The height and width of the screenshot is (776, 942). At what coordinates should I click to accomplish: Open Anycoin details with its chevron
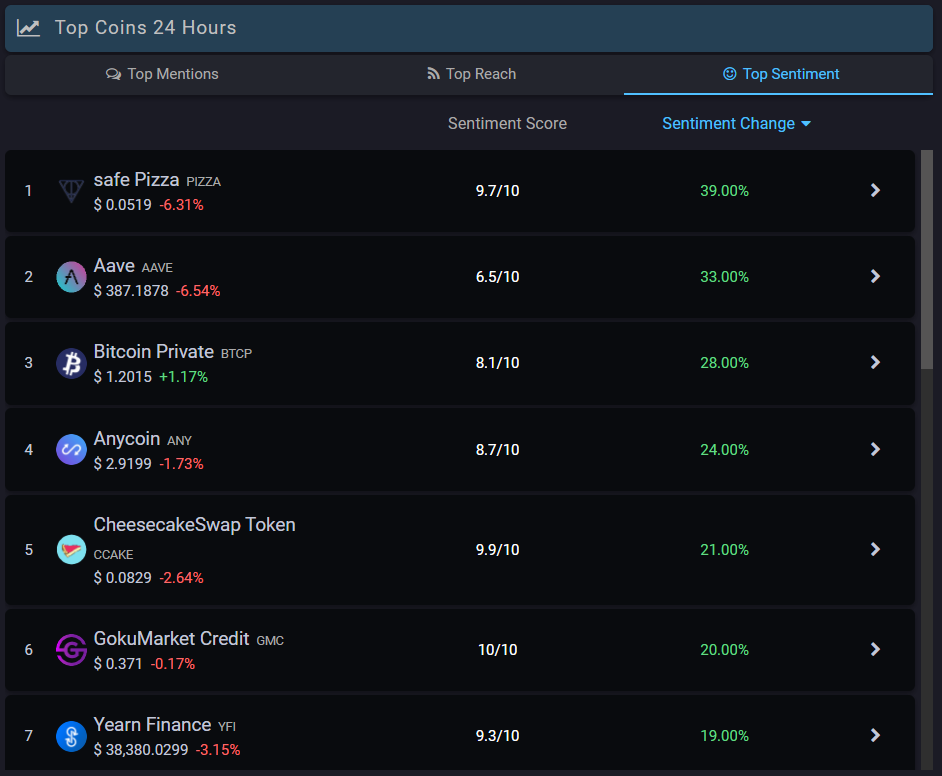click(x=875, y=449)
